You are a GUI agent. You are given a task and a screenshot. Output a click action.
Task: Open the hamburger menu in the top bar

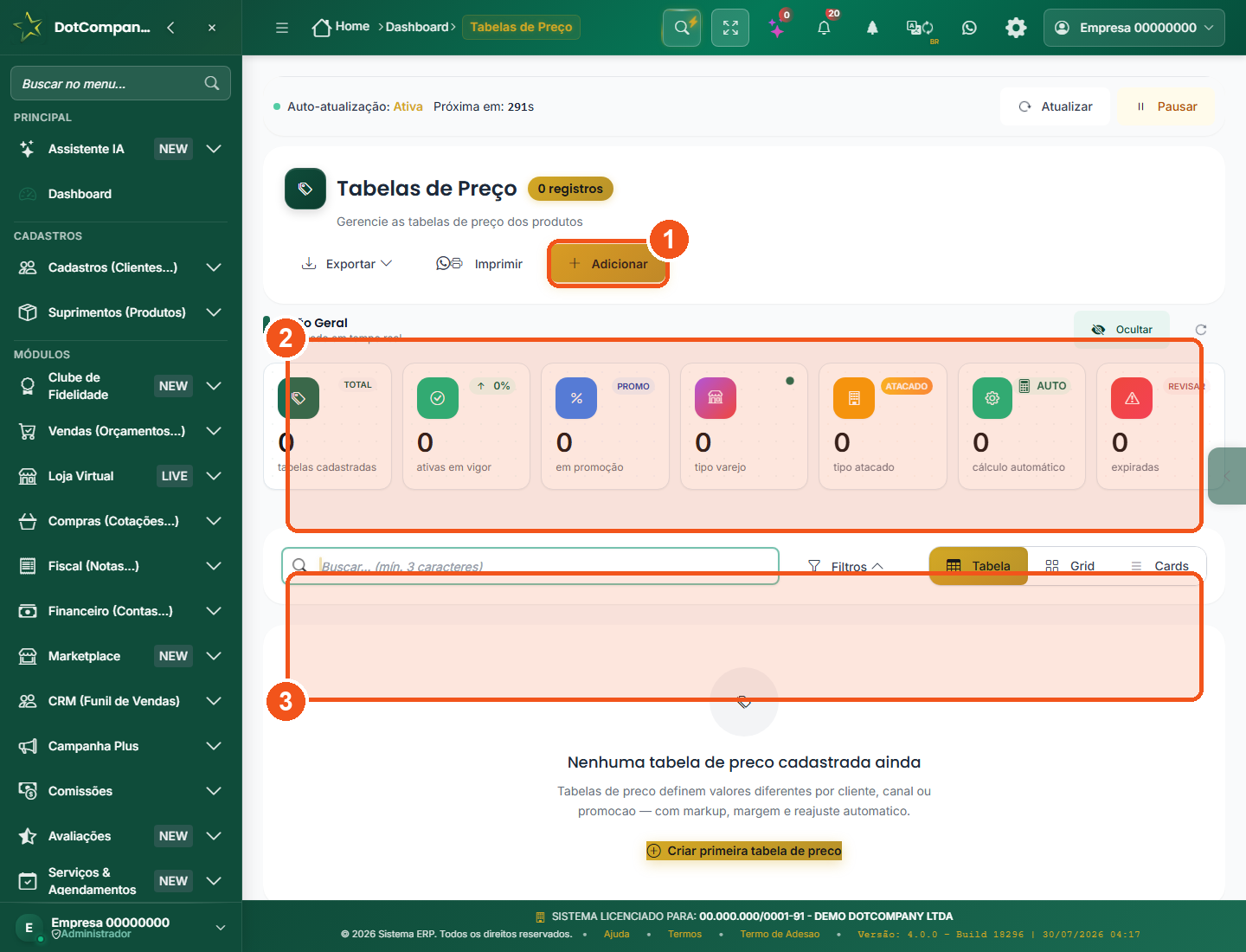(282, 28)
